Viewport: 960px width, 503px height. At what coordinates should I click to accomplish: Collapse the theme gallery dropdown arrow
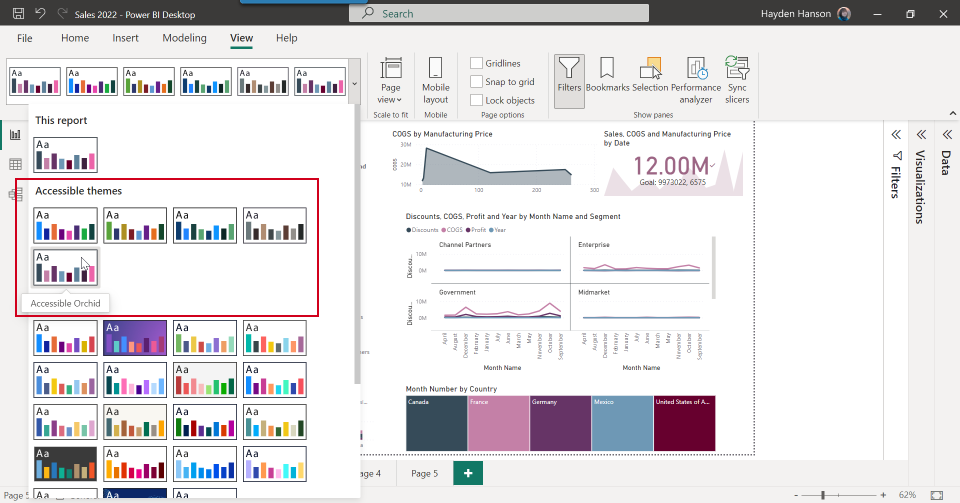[x=354, y=83]
